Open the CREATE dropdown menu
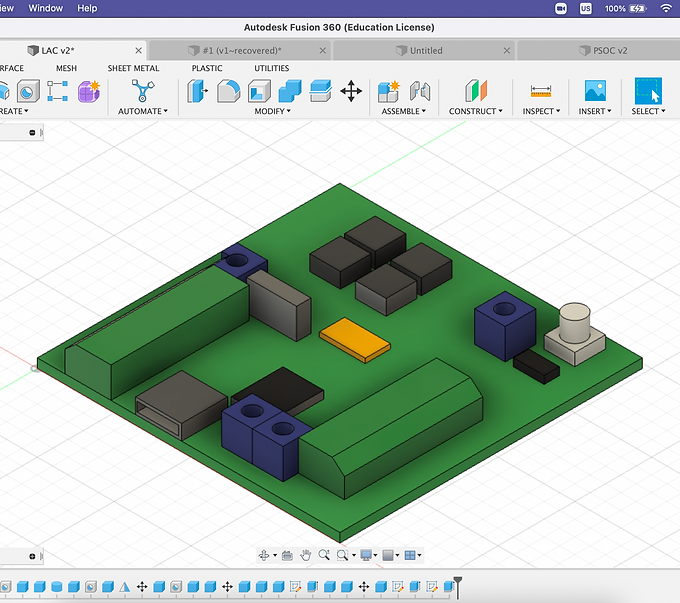The height and width of the screenshot is (603, 680). pyautogui.click(x=13, y=111)
